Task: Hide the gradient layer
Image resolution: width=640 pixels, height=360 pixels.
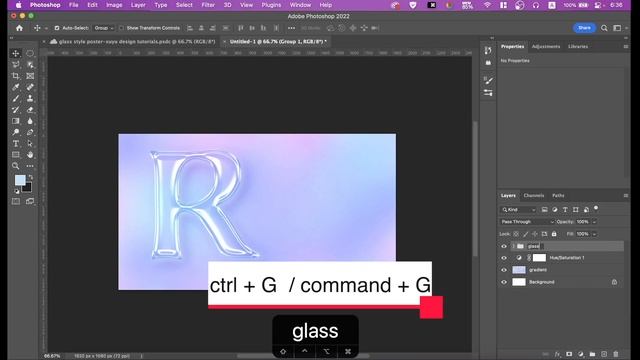Action: [504, 270]
